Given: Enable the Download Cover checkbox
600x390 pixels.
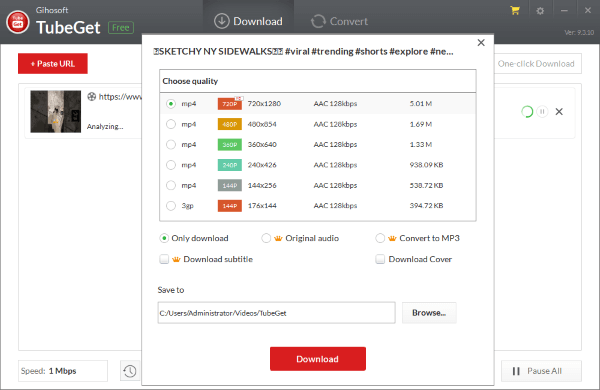Looking at the screenshot, I should click(380, 259).
